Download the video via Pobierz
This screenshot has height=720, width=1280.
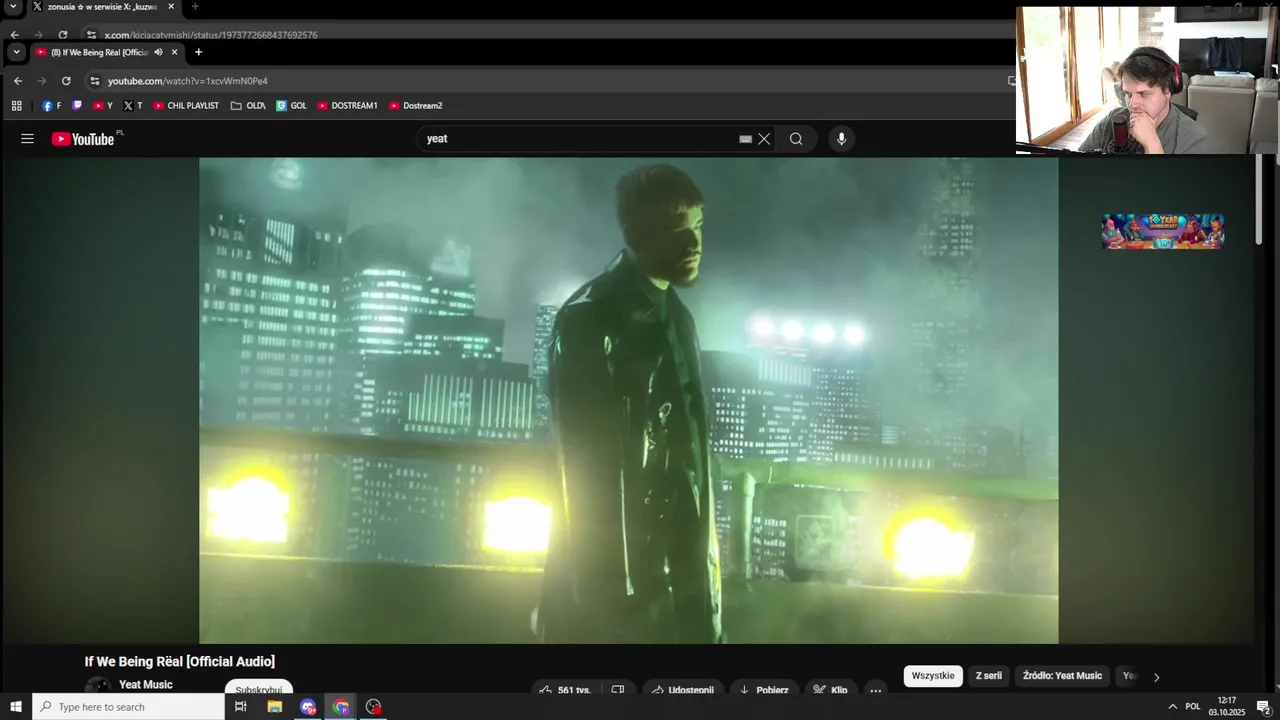point(764,690)
